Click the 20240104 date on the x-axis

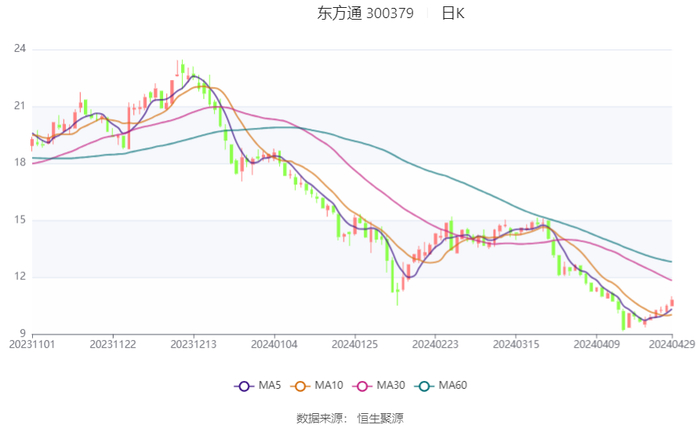tap(273, 343)
